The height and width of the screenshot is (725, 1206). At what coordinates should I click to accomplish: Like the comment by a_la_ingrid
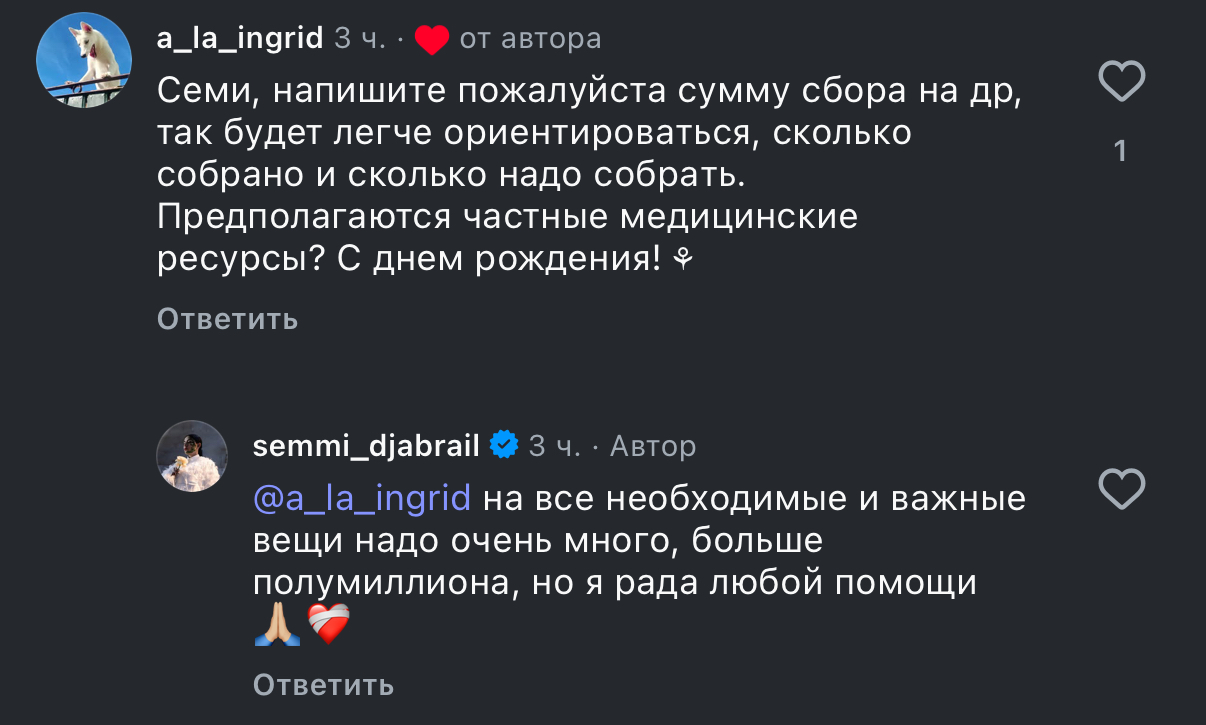click(x=1121, y=81)
